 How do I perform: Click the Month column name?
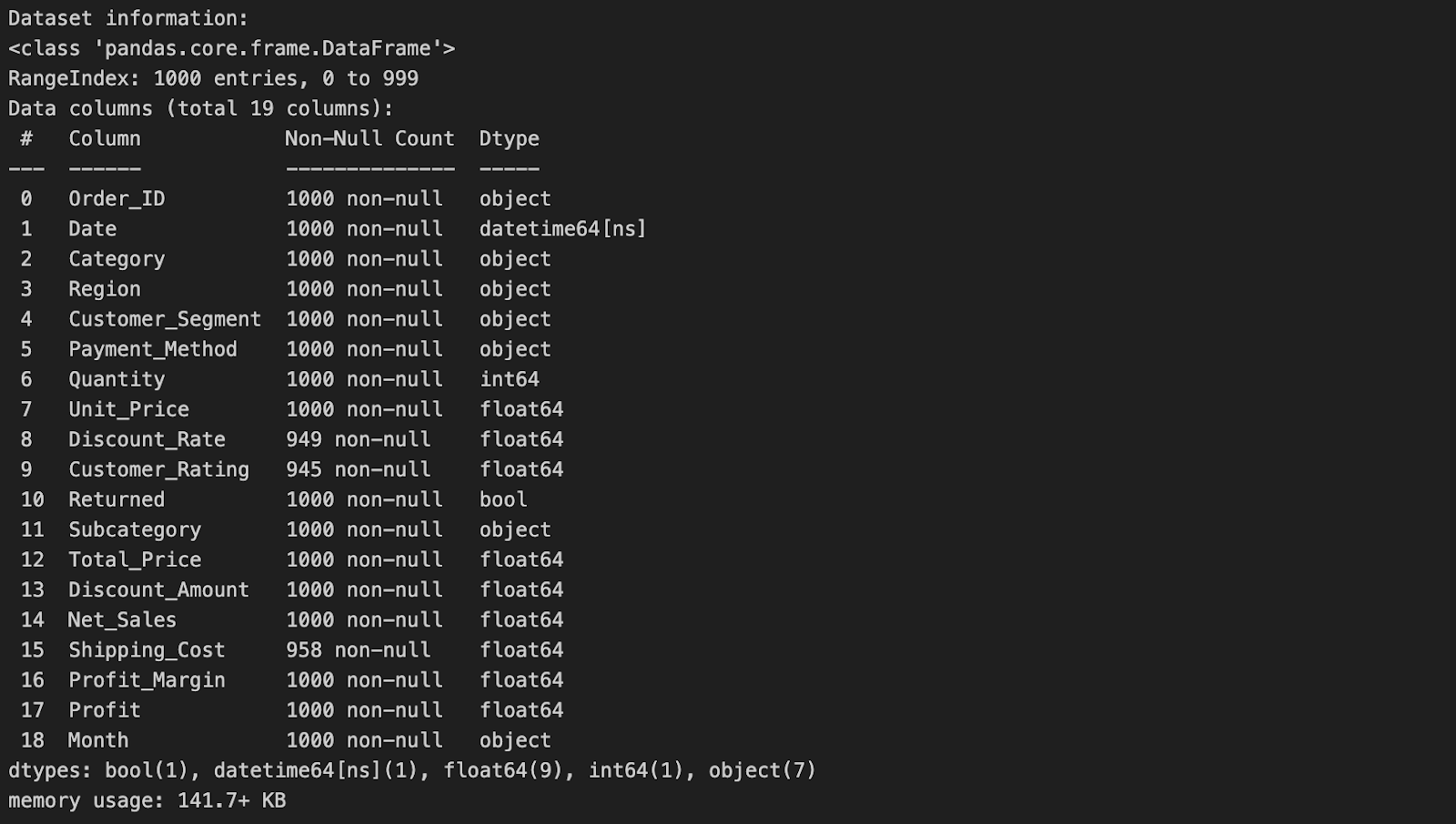[x=98, y=739]
